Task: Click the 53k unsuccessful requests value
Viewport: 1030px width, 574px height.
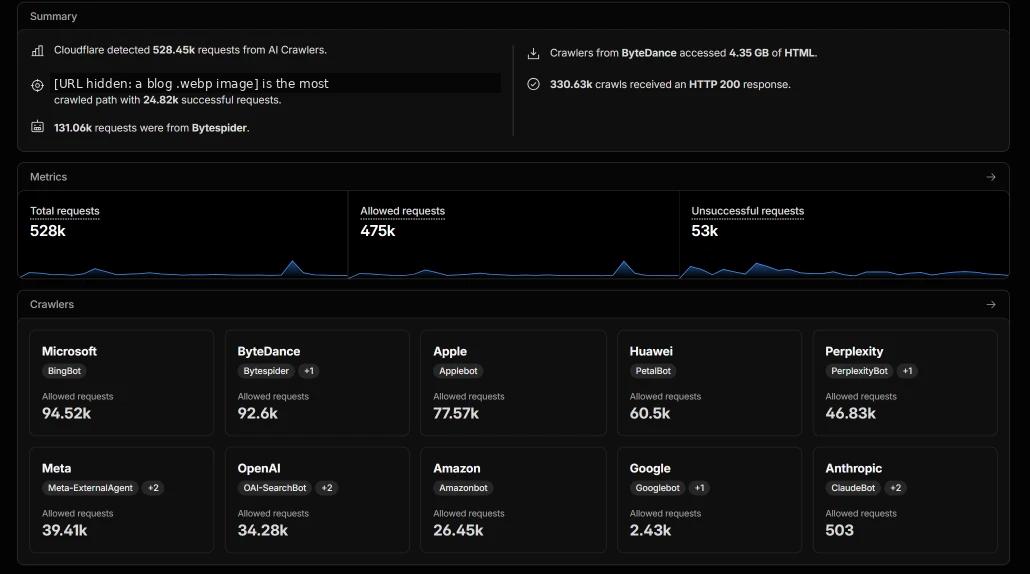Action: pos(704,231)
